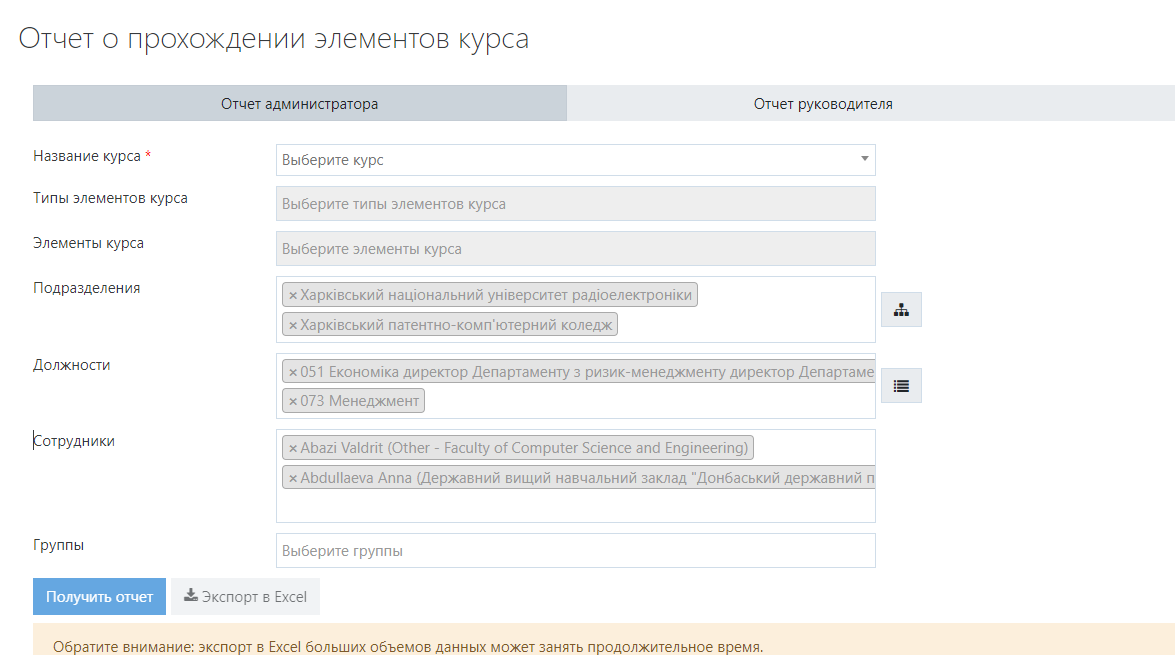This screenshot has height=655, width=1175.
Task: Remove the 051 Економіка position tag
Action: (293, 372)
